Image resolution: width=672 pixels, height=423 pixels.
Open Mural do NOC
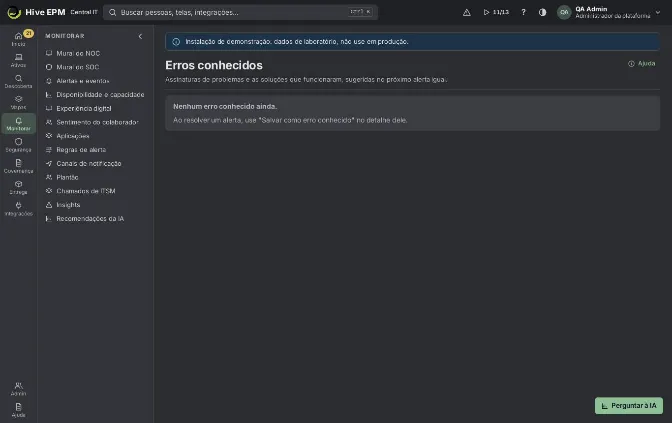click(95, 54)
